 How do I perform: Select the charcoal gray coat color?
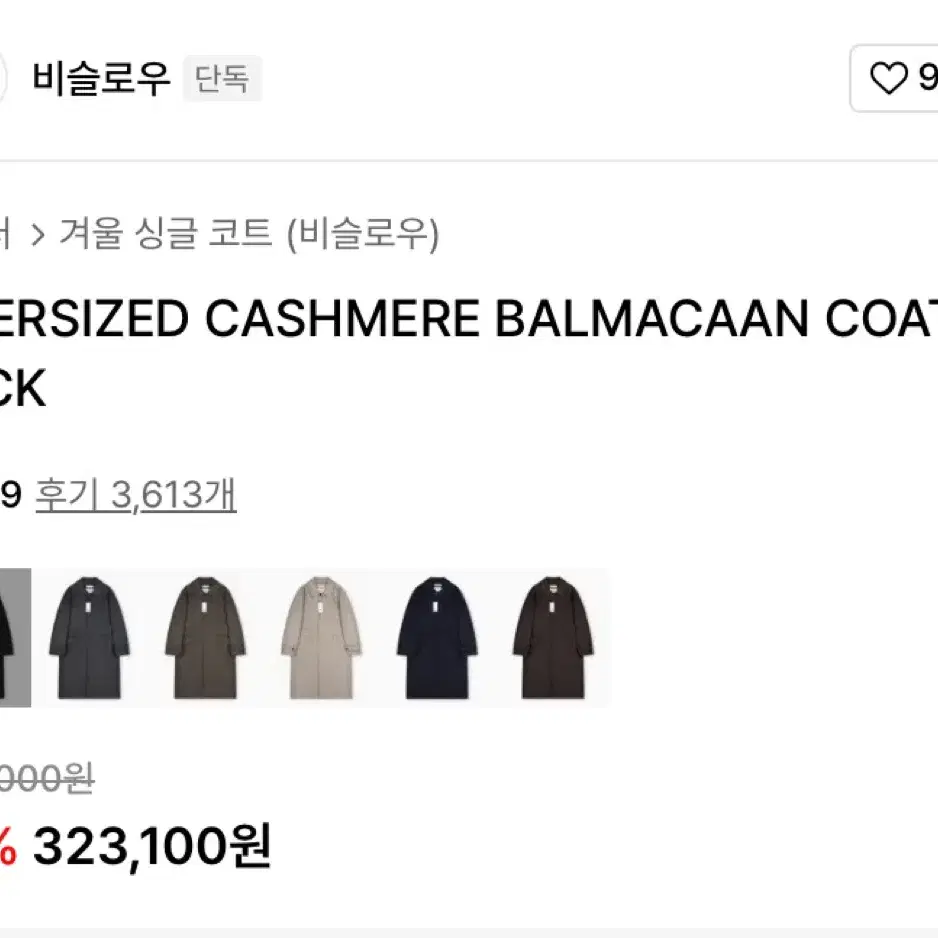point(89,638)
